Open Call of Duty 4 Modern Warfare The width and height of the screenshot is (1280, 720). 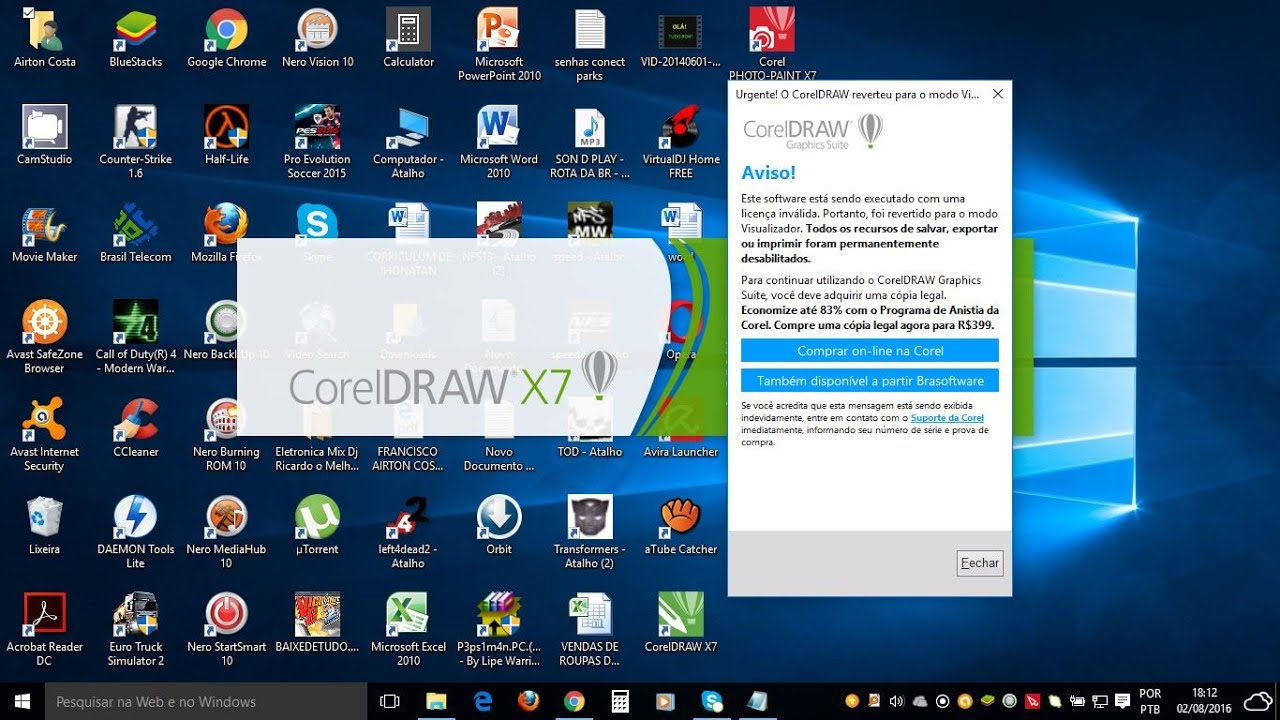click(135, 337)
